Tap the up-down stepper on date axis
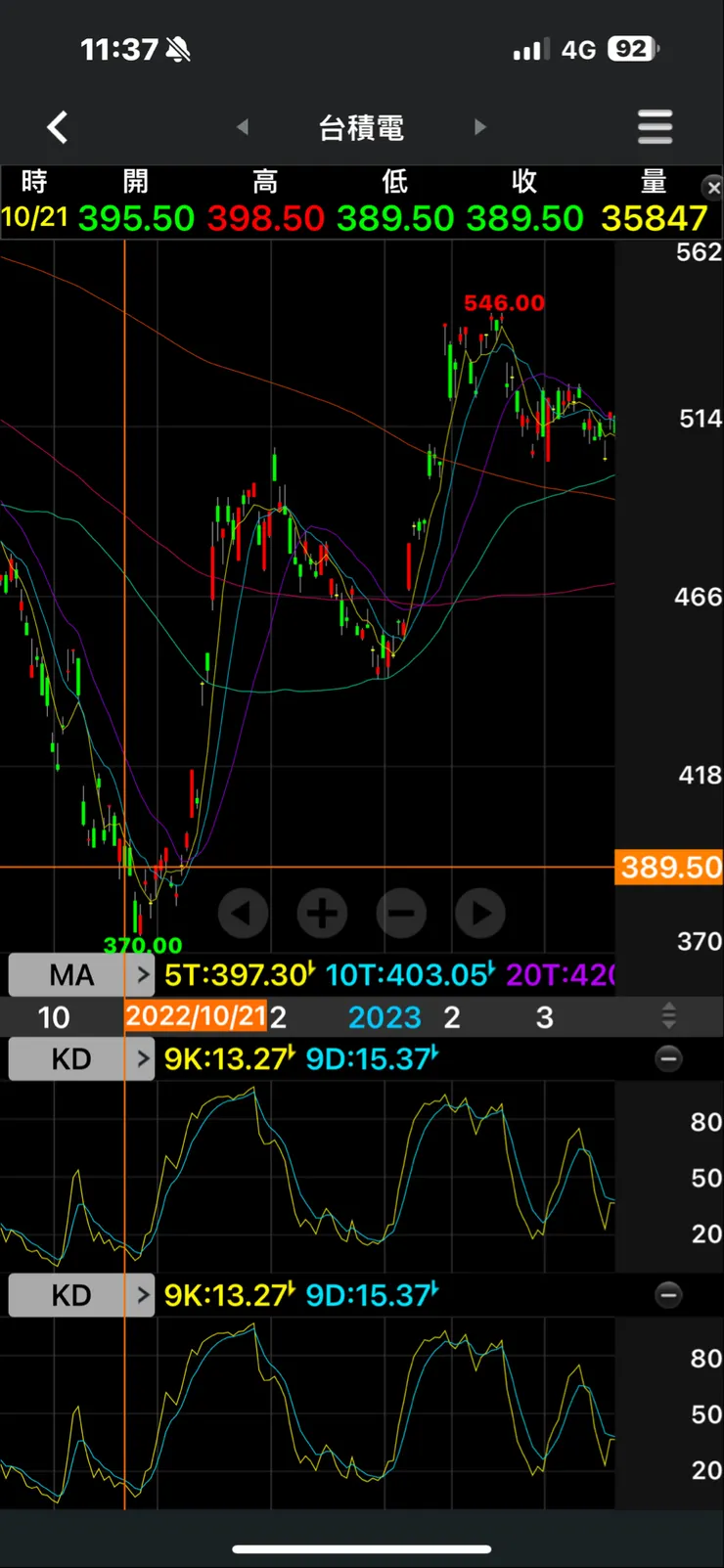Image resolution: width=724 pixels, height=1568 pixels. [x=669, y=1016]
